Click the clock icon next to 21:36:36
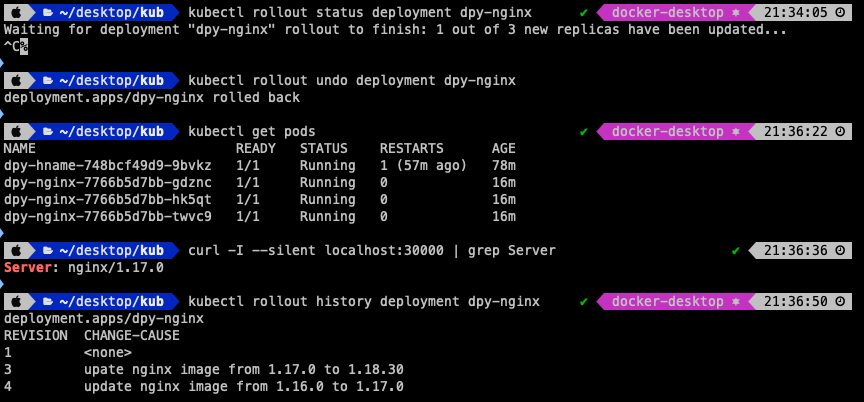 tap(840, 251)
